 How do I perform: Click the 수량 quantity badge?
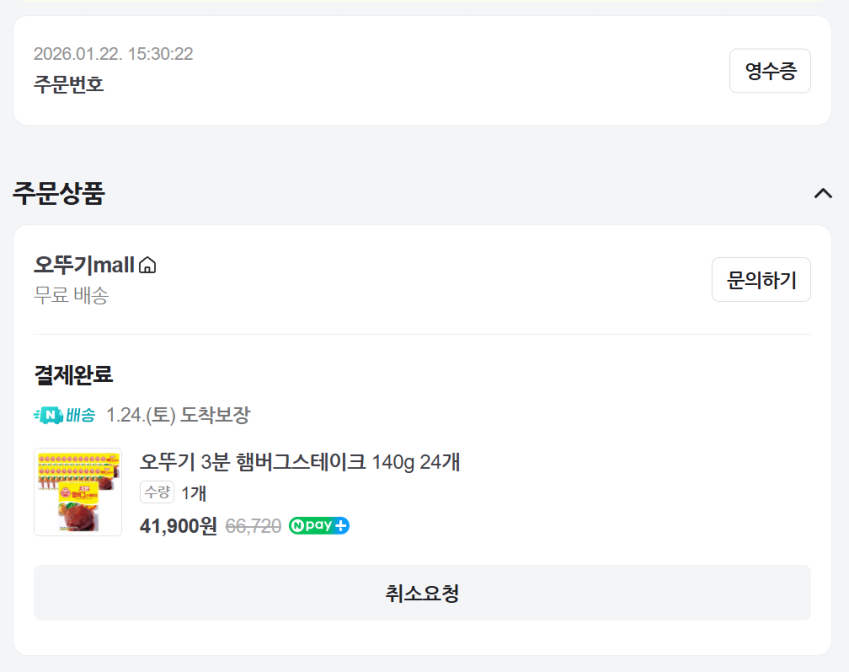point(157,492)
